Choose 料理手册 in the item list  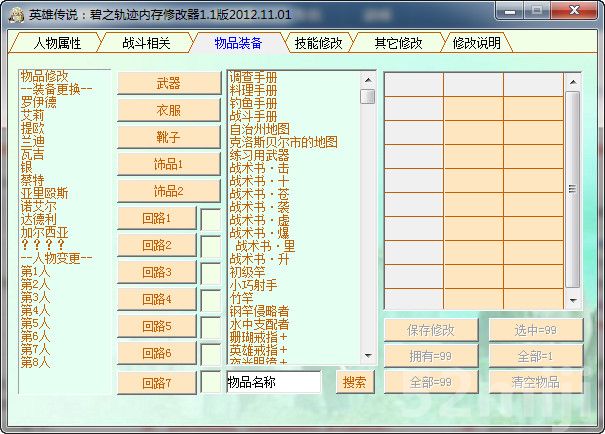253,90
